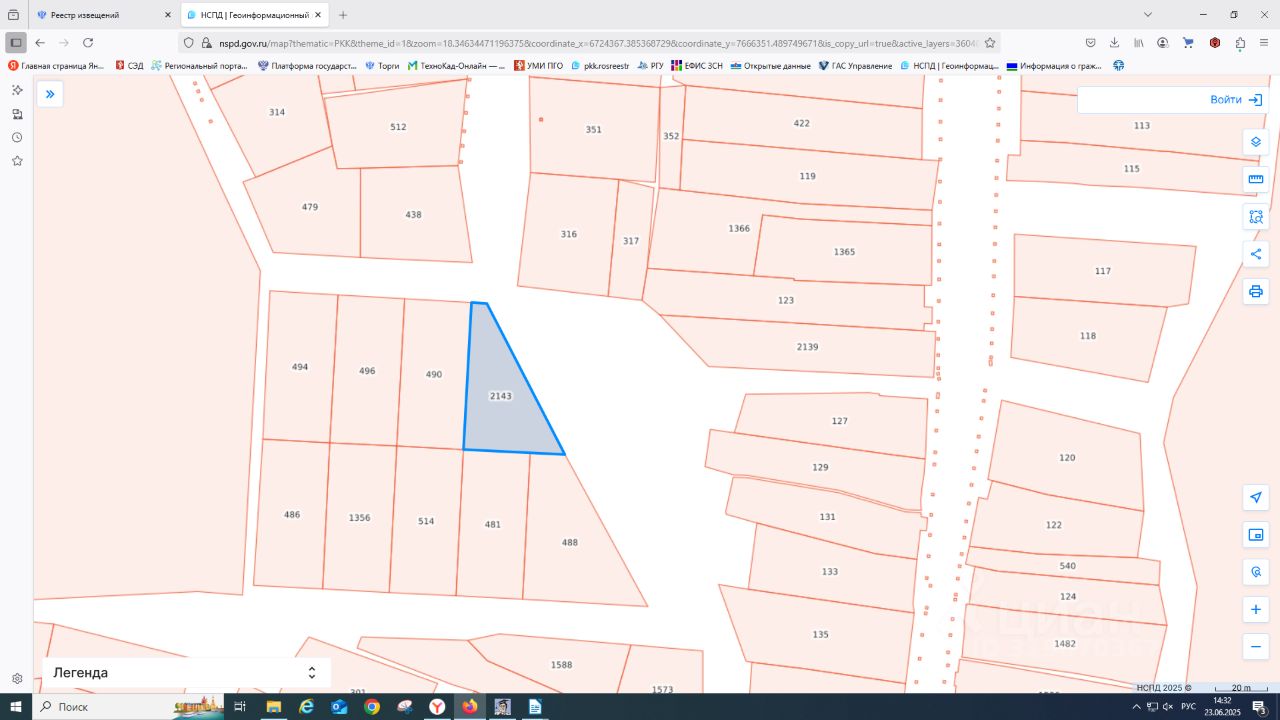Viewport: 1280px width, 720px height.
Task: Open Outlook from the taskbar
Action: pyautogui.click(x=339, y=706)
